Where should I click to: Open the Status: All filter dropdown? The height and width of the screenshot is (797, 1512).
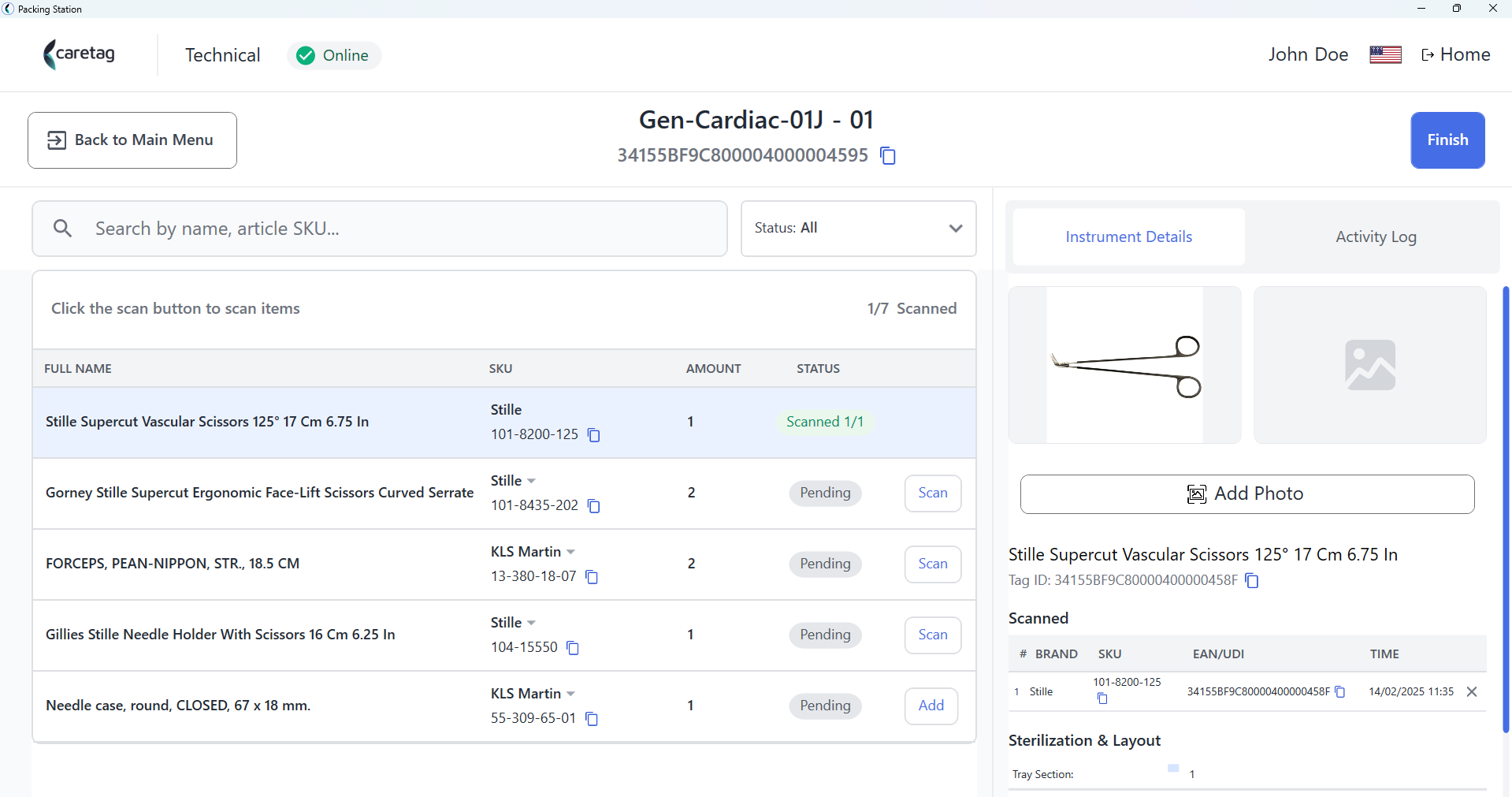(x=859, y=229)
